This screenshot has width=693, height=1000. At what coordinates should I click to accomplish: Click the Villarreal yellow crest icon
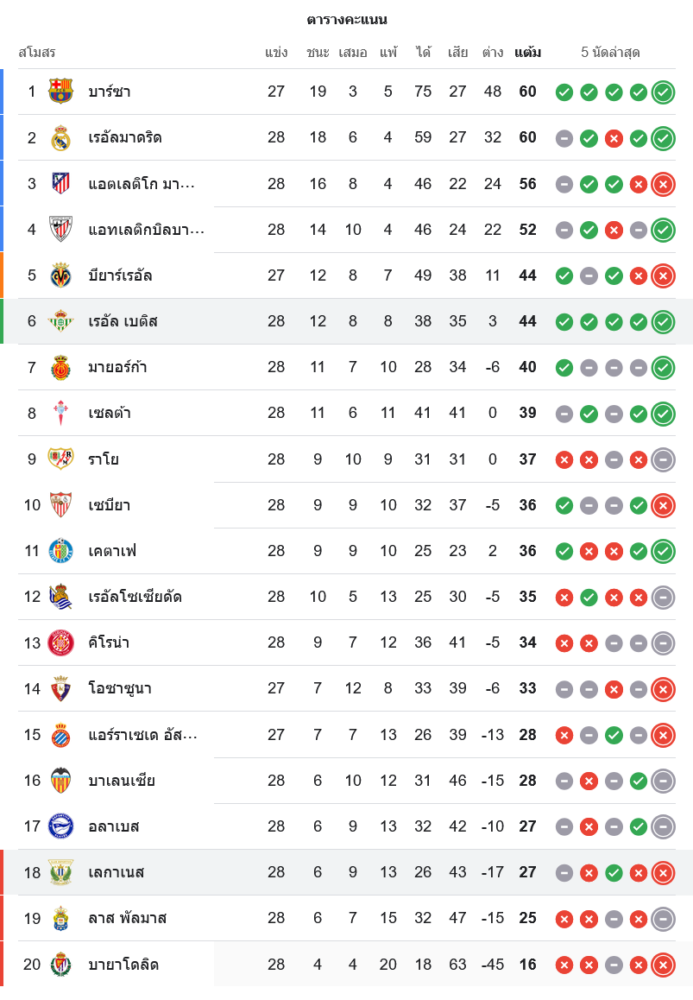[61, 275]
